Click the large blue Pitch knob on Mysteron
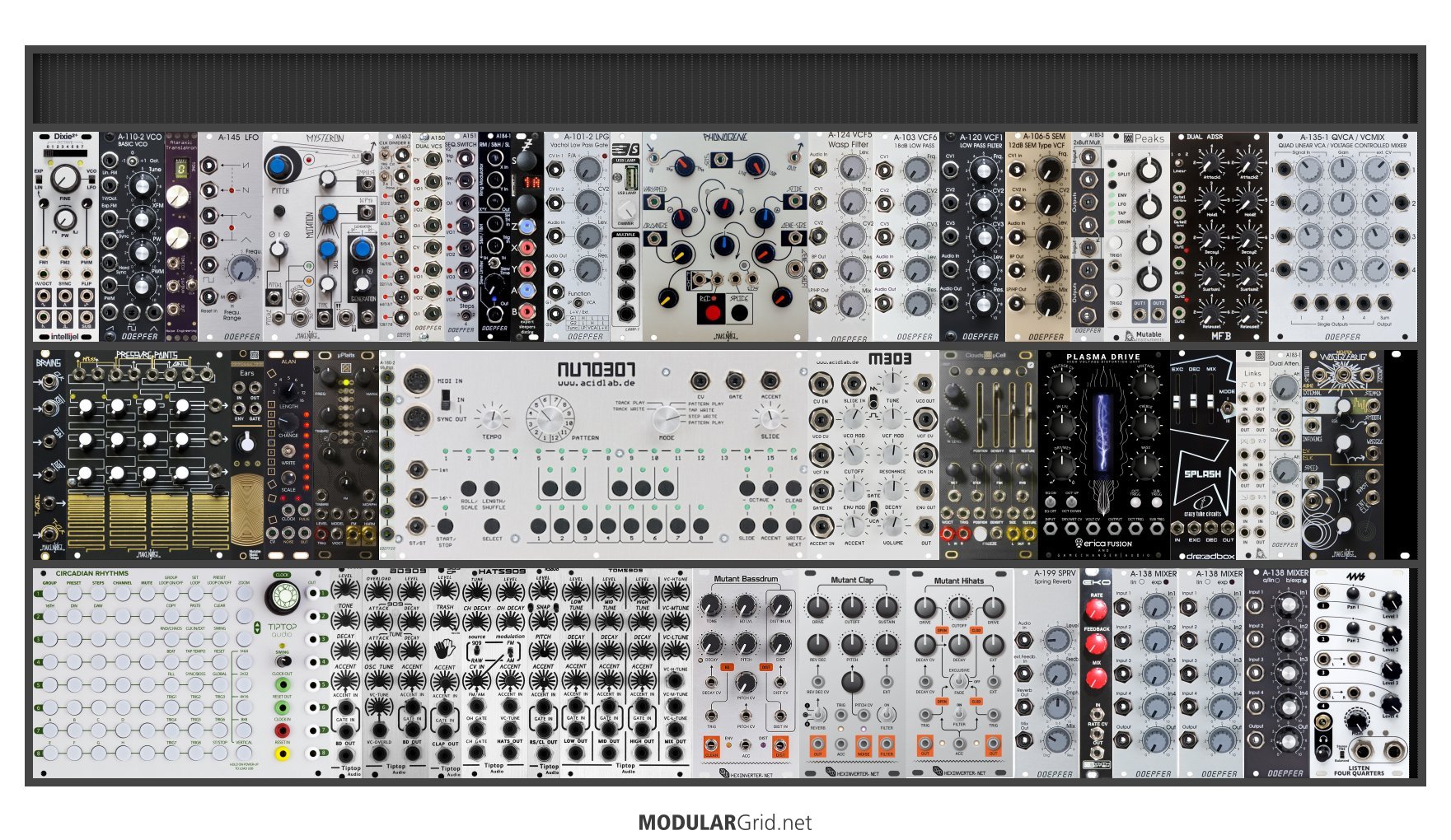This screenshot has height=840, width=1451. pyautogui.click(x=280, y=167)
